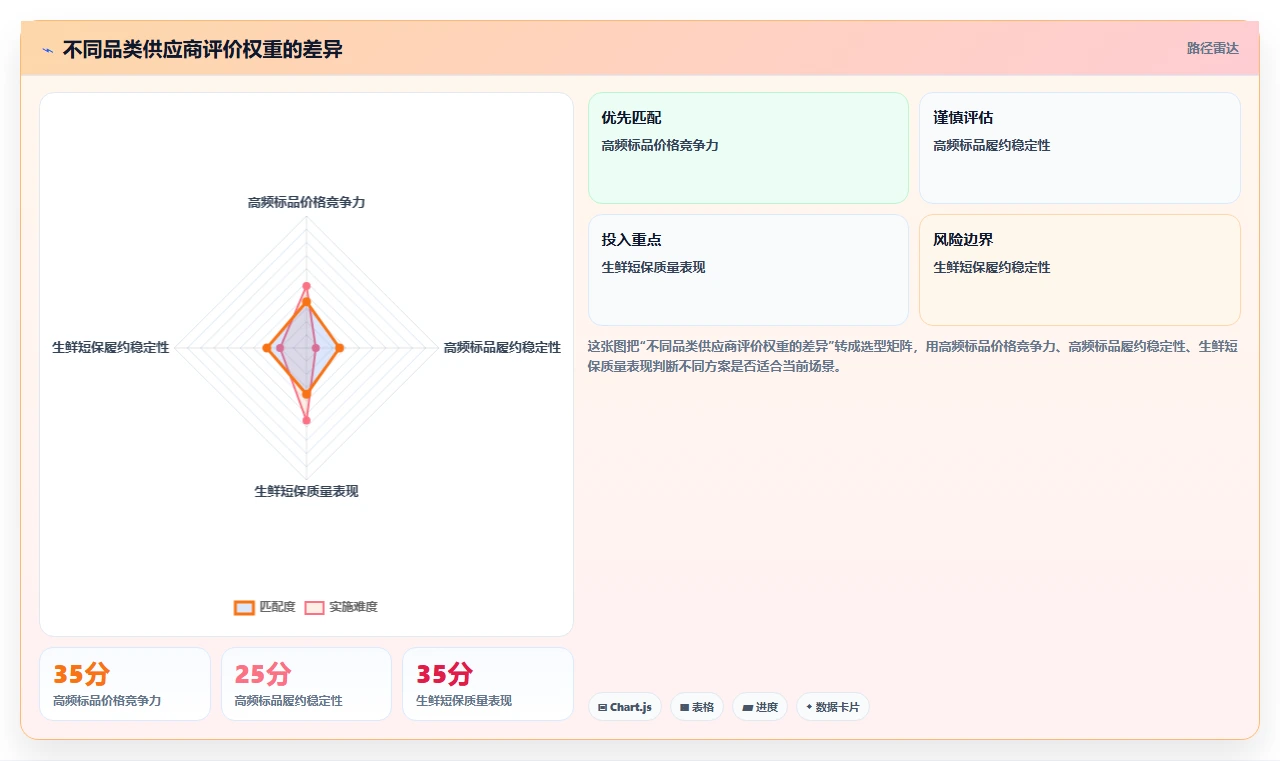1280x761 pixels.
Task: Click the 生鲜短保质量表现 radar axis label
Action: click(x=306, y=491)
